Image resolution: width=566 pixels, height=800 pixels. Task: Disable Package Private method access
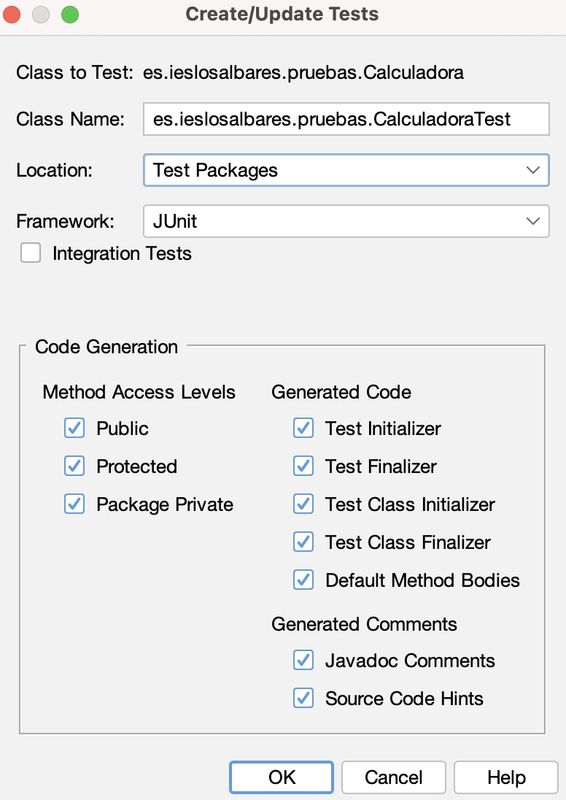pos(75,504)
